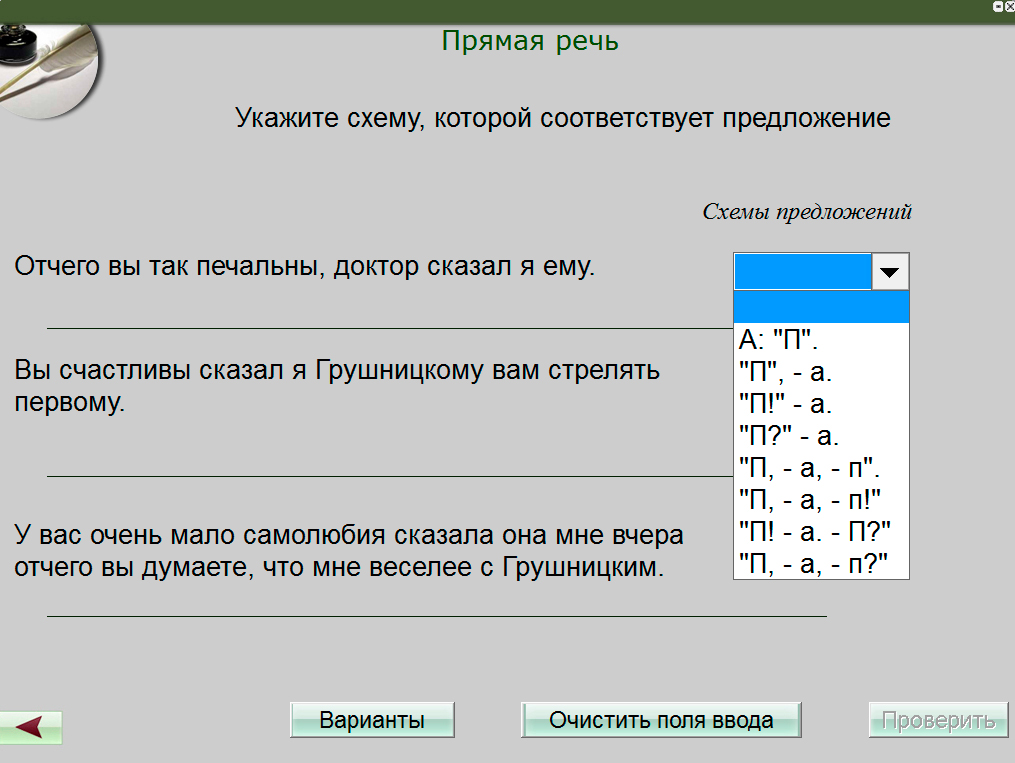This screenshot has width=1015, height=763.
Task: Choose the "П, - а, - п?" scheme
Action: (x=812, y=562)
